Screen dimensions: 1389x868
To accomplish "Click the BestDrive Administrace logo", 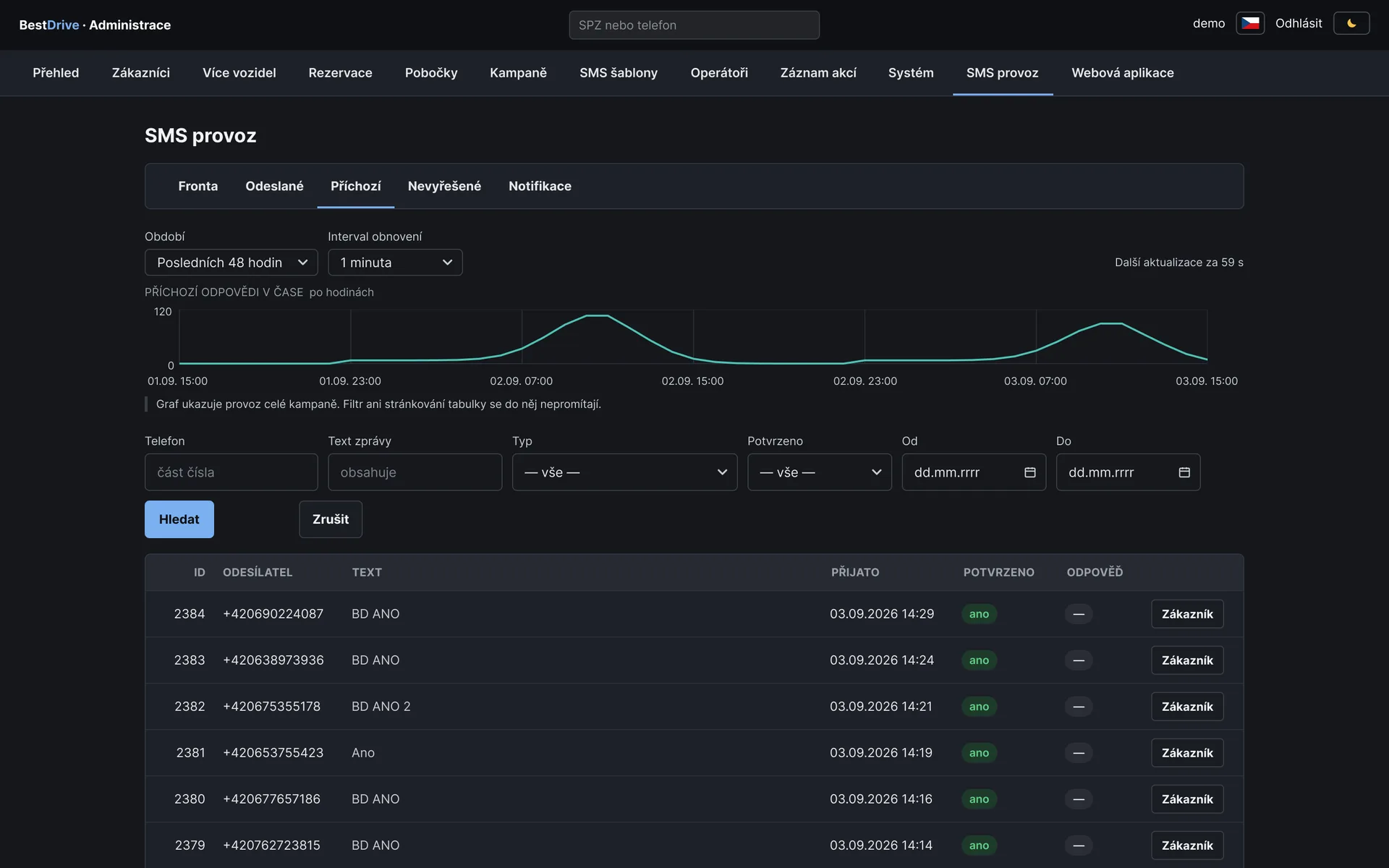I will (95, 25).
